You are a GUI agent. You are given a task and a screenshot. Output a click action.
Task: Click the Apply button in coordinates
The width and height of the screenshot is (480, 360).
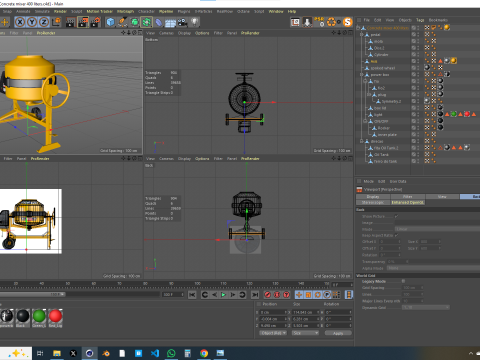[x=338, y=333]
